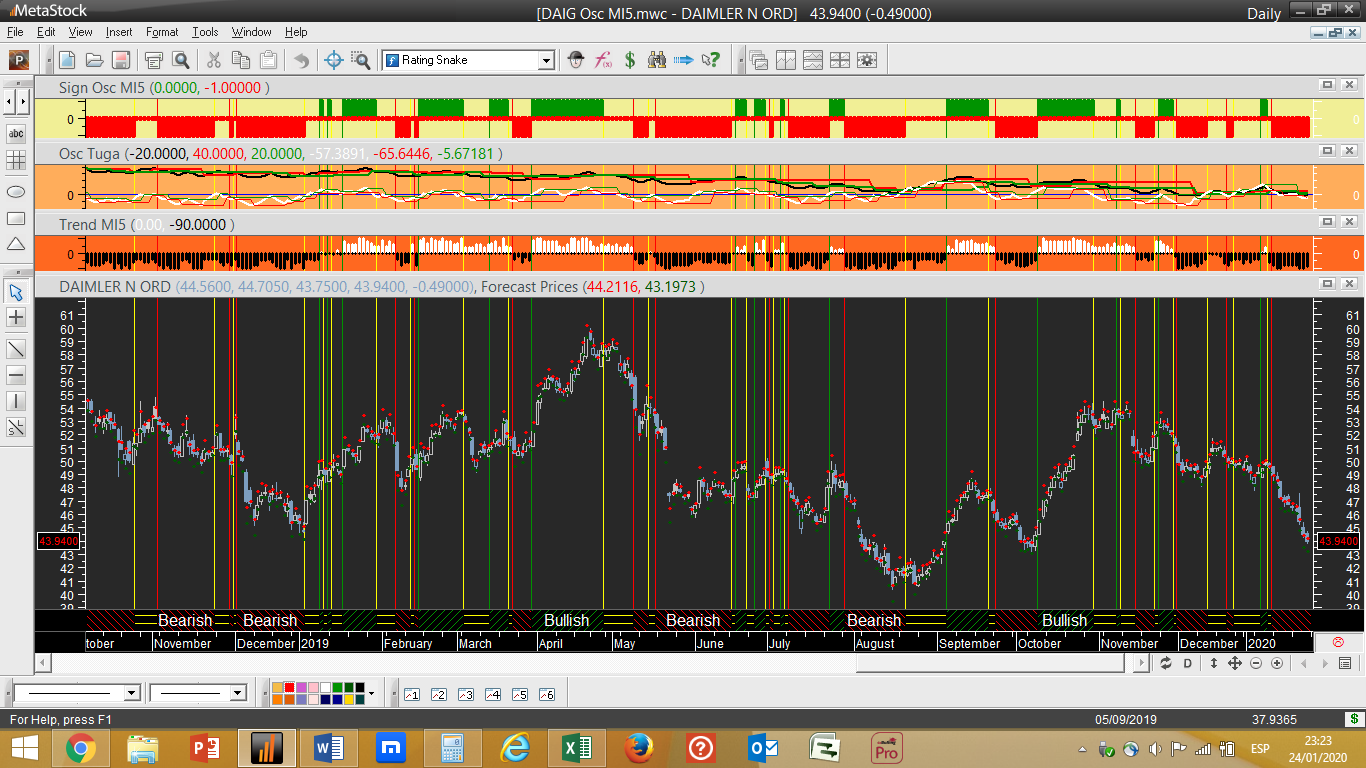1366x768 pixels.
Task: Expand the first line style dropdown
Action: [x=131, y=693]
